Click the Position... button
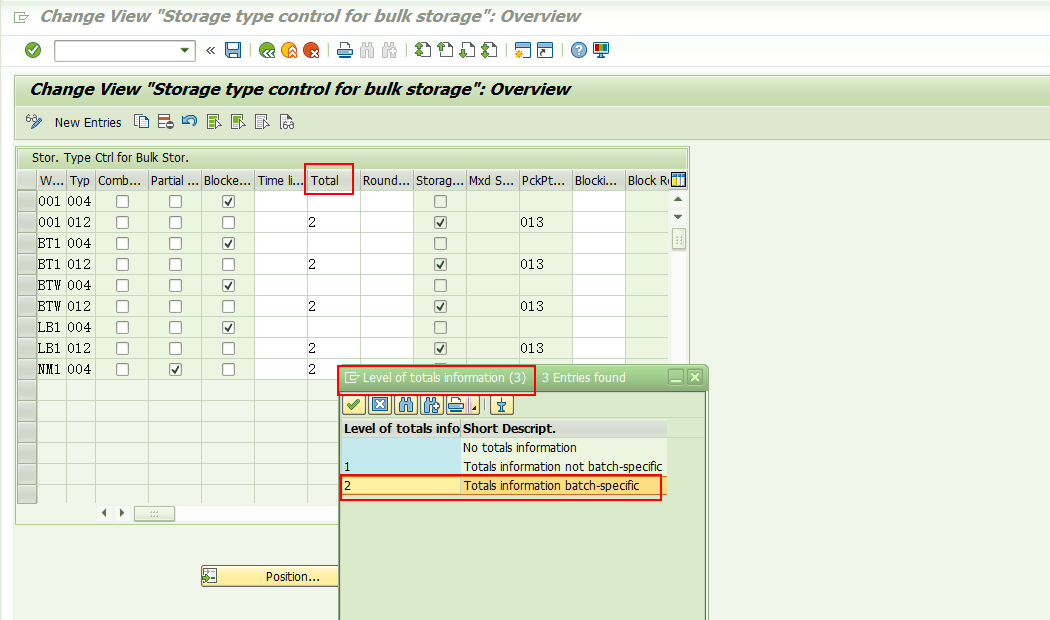The height and width of the screenshot is (620, 1050). (270, 576)
